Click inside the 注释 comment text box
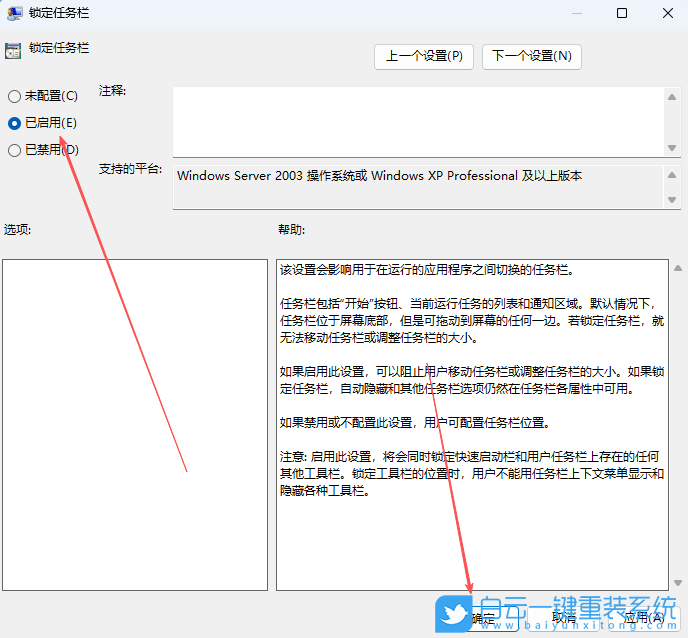 tap(419, 122)
